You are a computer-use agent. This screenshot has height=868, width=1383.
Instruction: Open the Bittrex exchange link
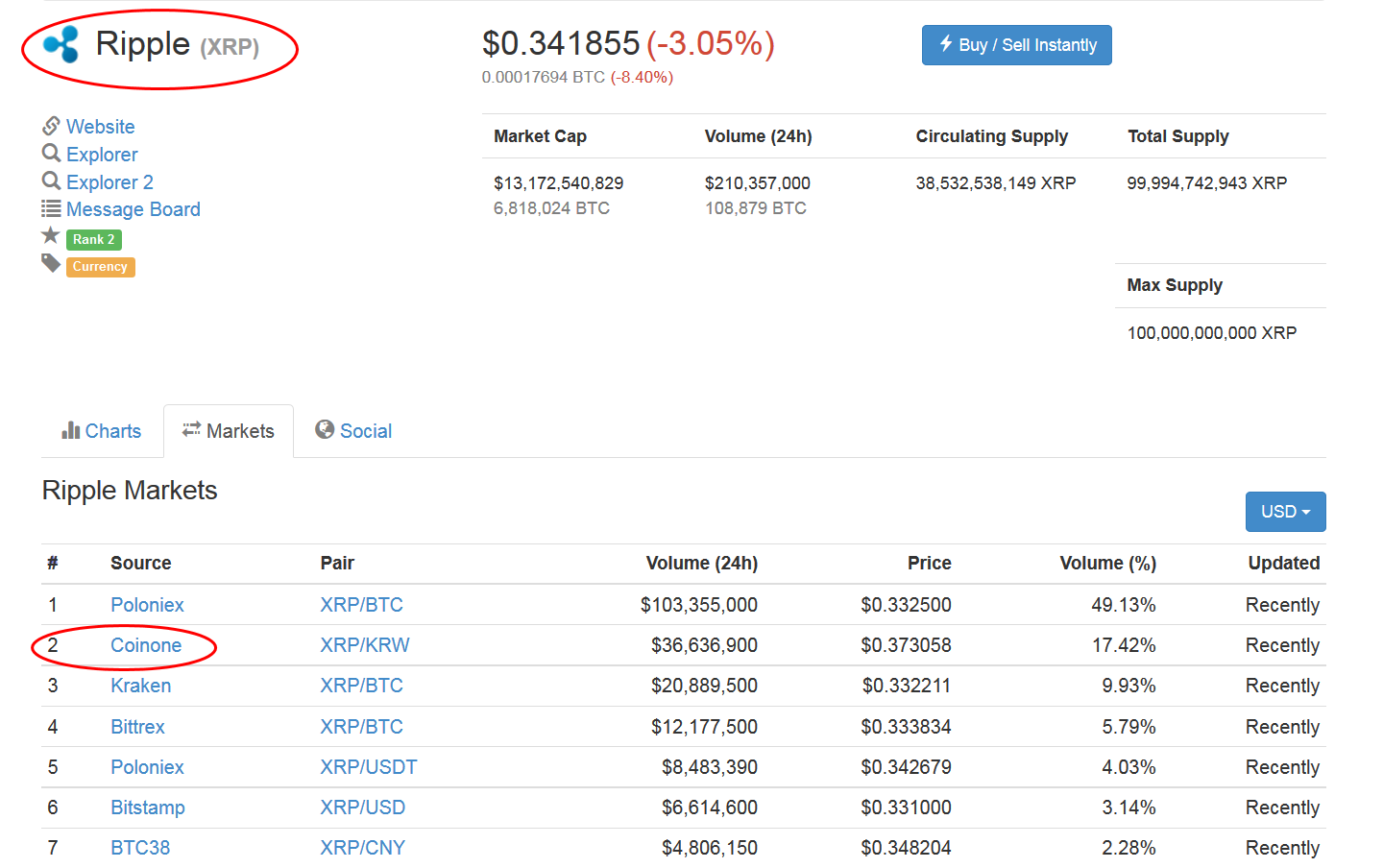point(137,727)
